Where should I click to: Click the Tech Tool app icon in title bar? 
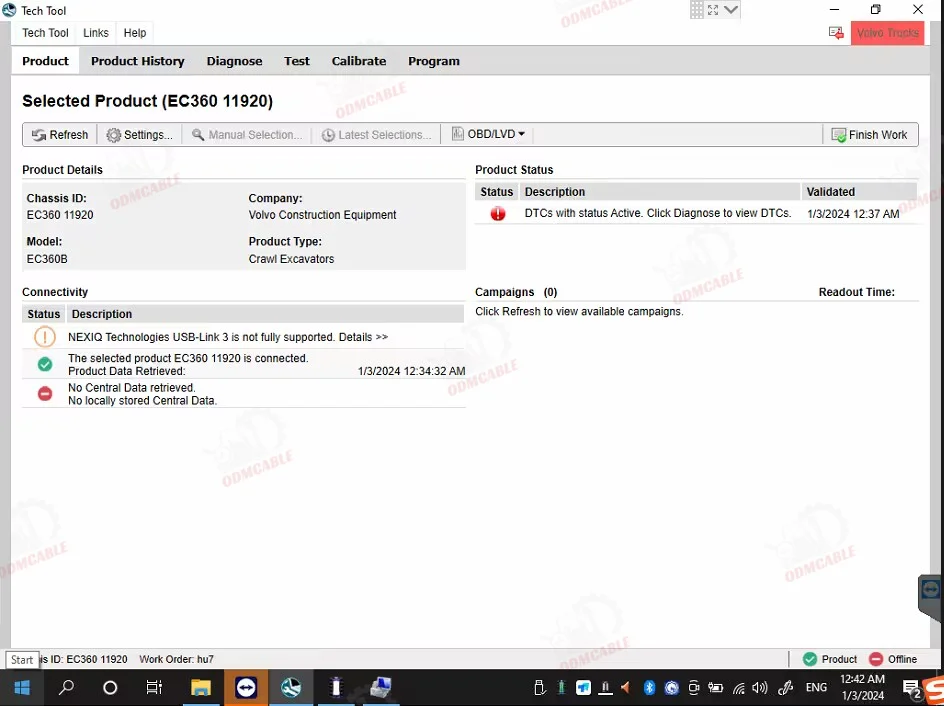click(9, 10)
